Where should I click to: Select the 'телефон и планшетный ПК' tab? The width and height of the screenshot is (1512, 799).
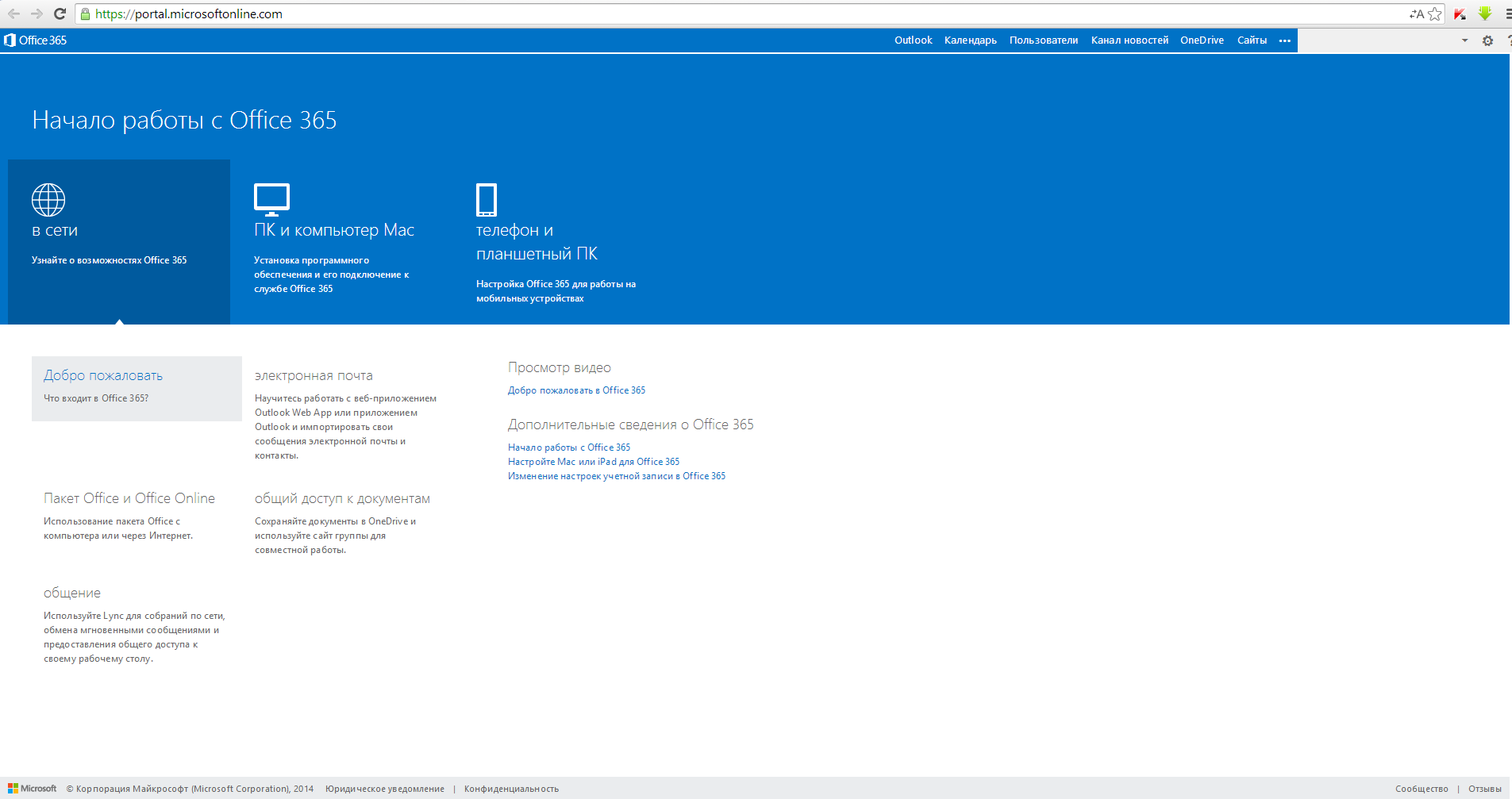pyautogui.click(x=537, y=242)
